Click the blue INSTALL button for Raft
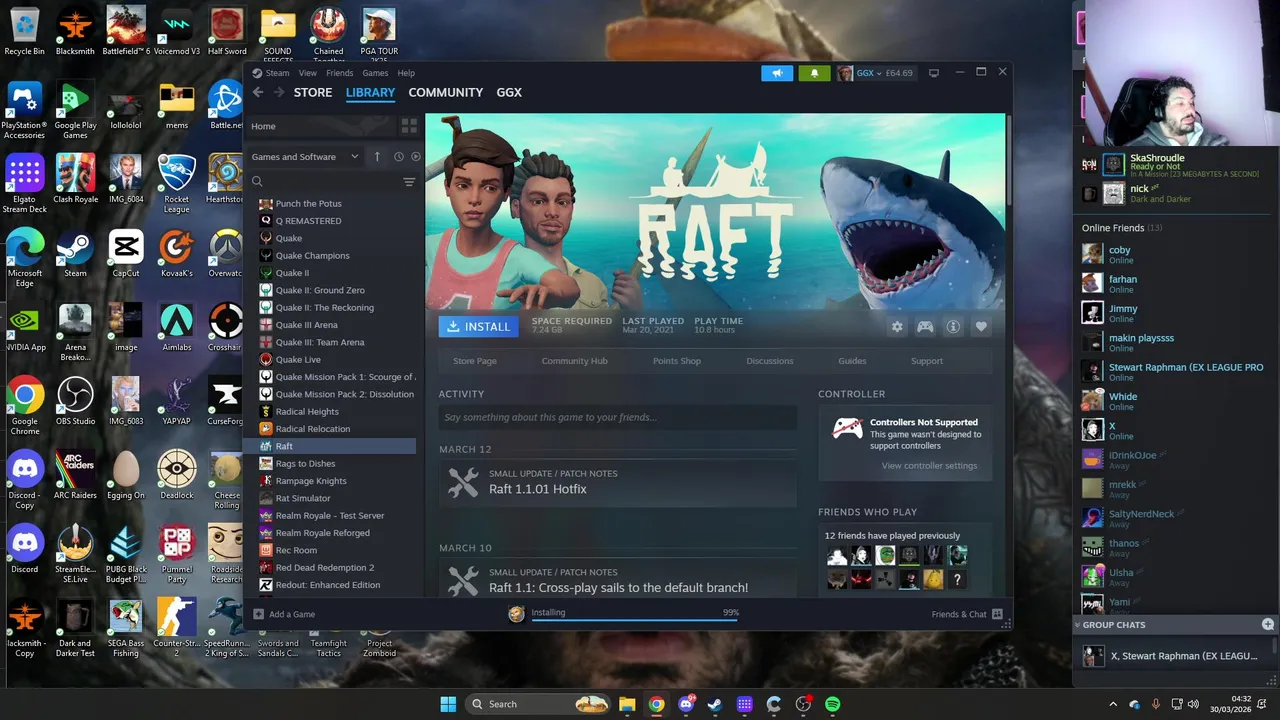Screen dimensions: 1280x720 479,327
